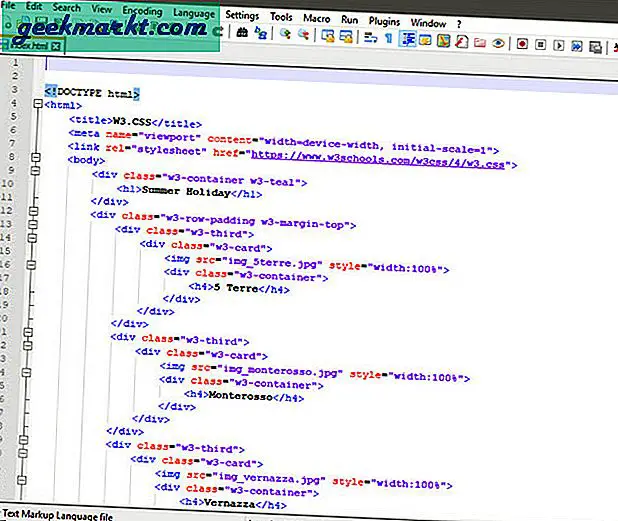Viewport: 618px width, 521px height.
Task: Click "w3-row-padding w3-margin-top" class string
Action: 253,221
